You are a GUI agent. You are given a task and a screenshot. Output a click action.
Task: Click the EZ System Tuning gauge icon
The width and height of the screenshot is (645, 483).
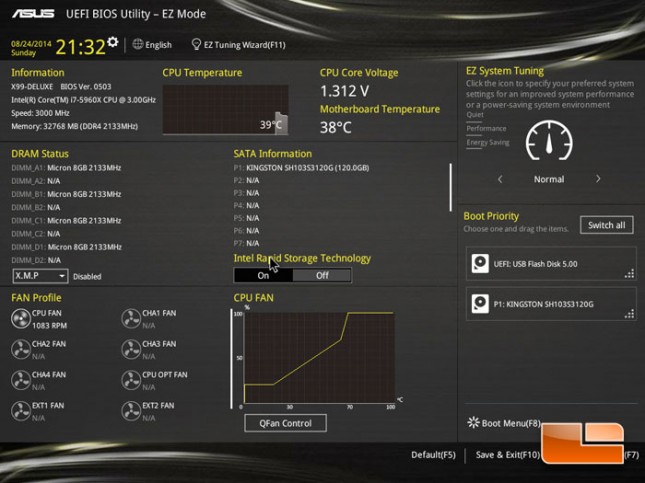549,140
